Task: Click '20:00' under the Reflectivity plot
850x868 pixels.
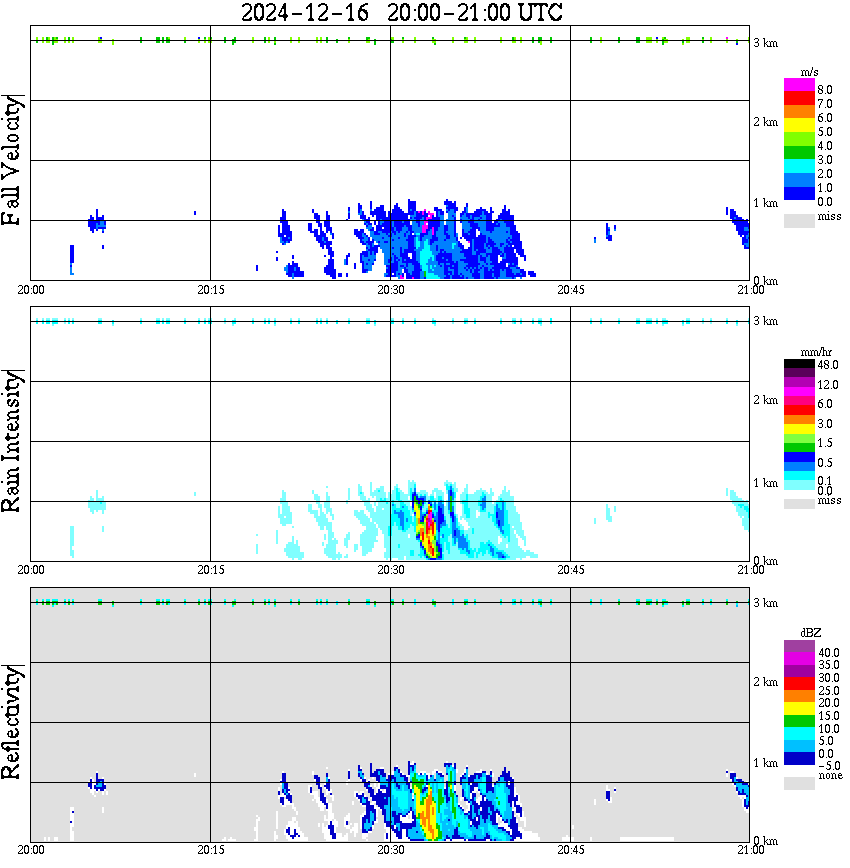Action: pyautogui.click(x=30, y=850)
